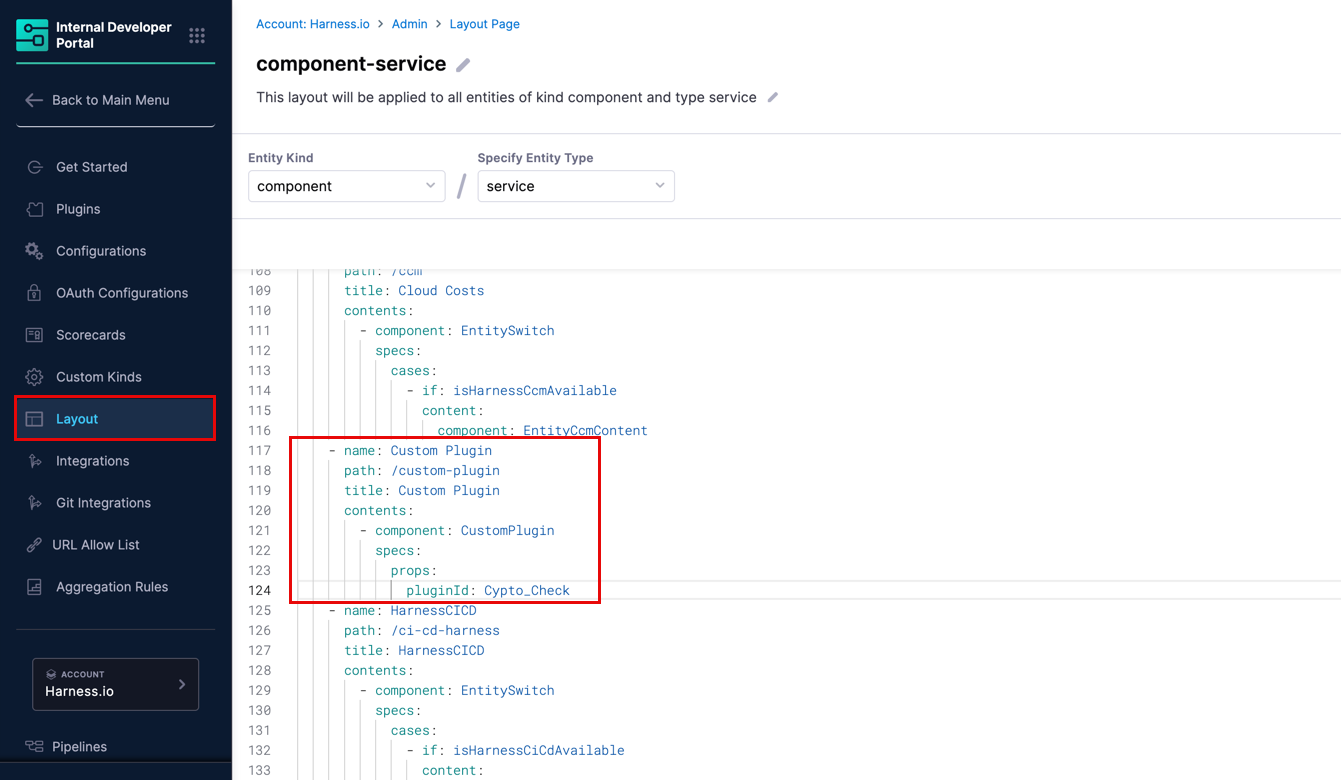Click the Plugins puzzle icon
Image resolution: width=1341 pixels, height=780 pixels.
[35, 209]
